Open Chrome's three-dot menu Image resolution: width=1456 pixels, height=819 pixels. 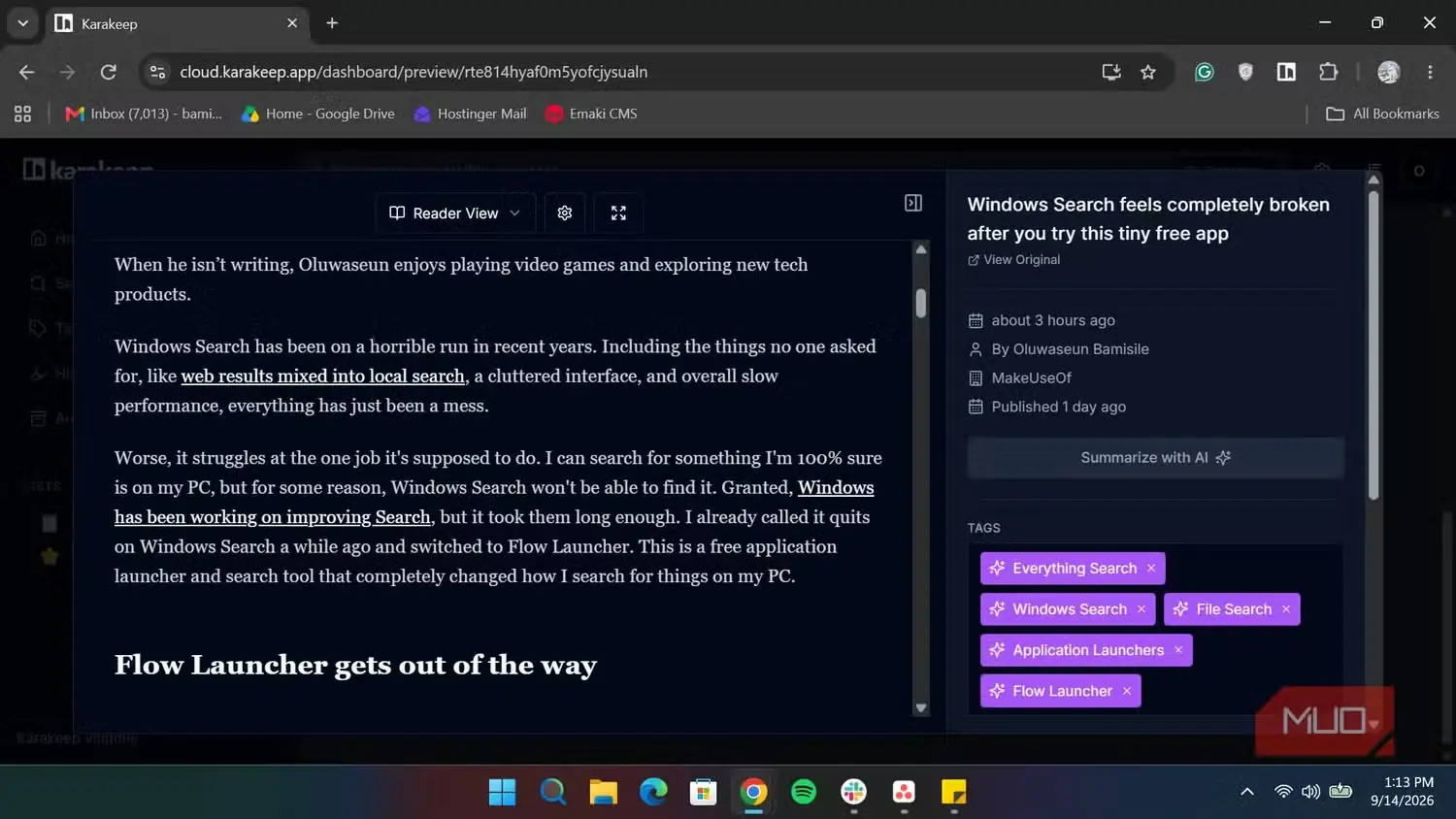1430,72
